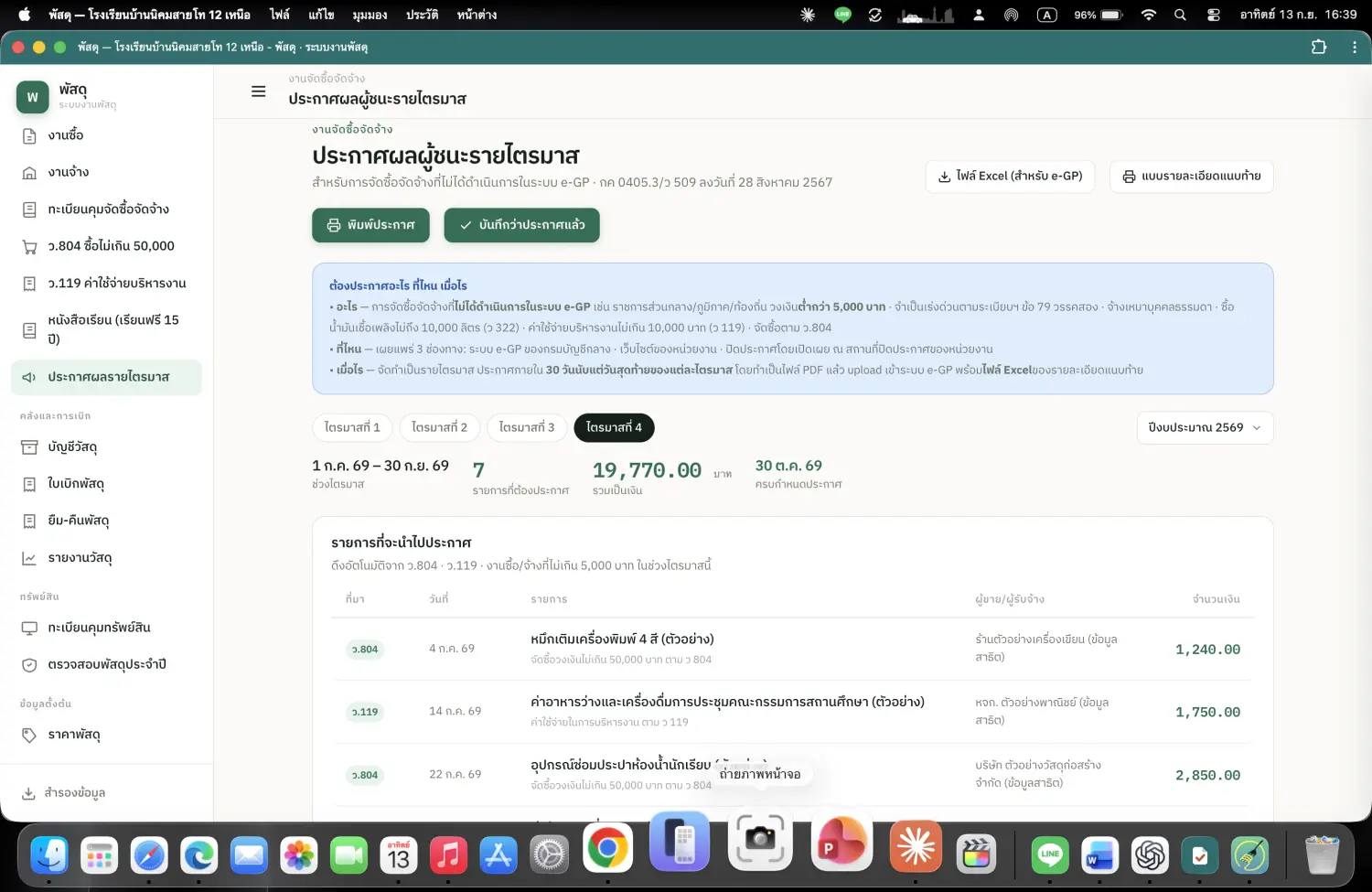1372x892 pixels.
Task: Launch Google Chrome from the Dock
Action: tap(608, 847)
